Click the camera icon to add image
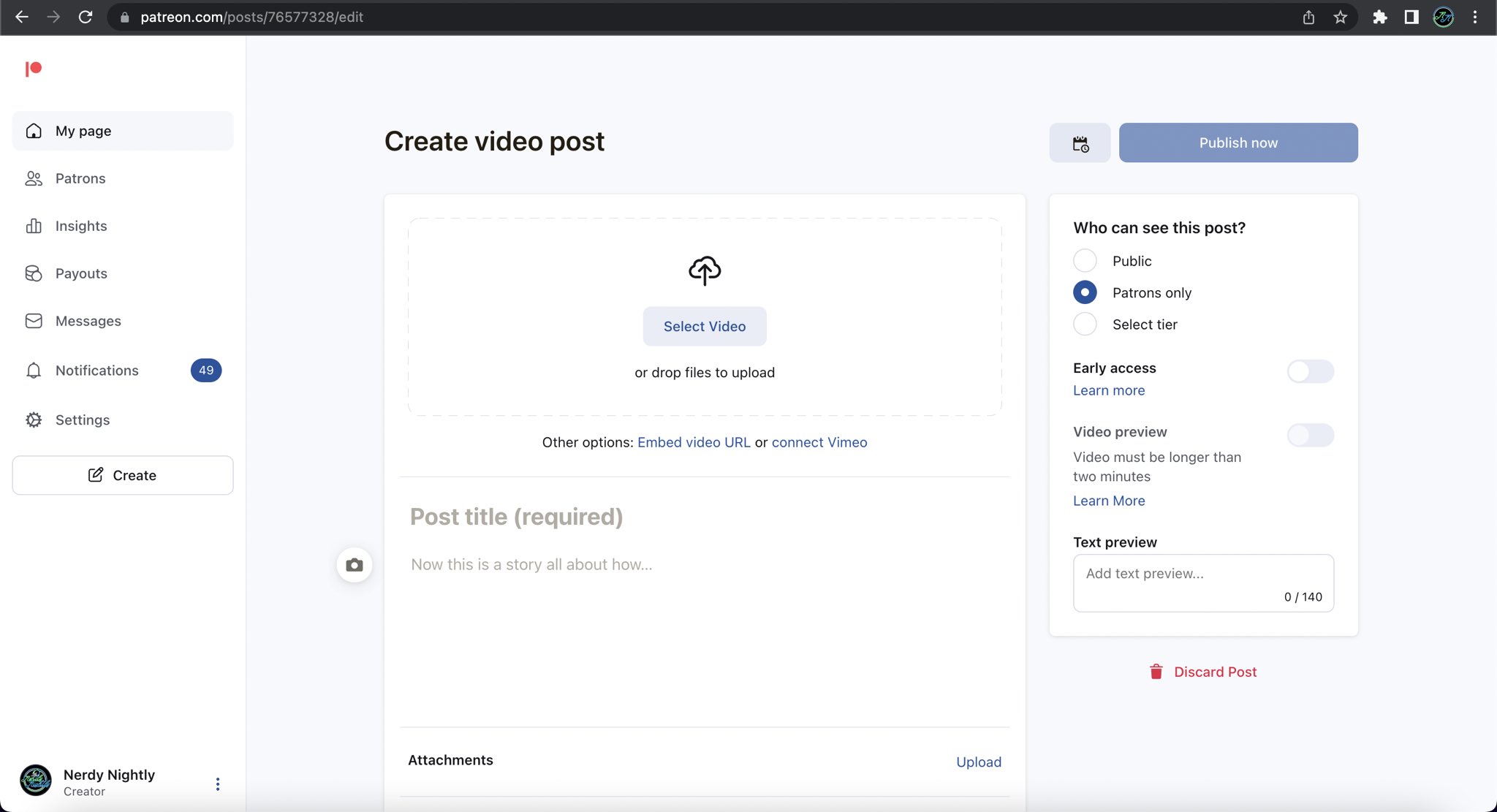This screenshot has height=812, width=1497. 355,565
